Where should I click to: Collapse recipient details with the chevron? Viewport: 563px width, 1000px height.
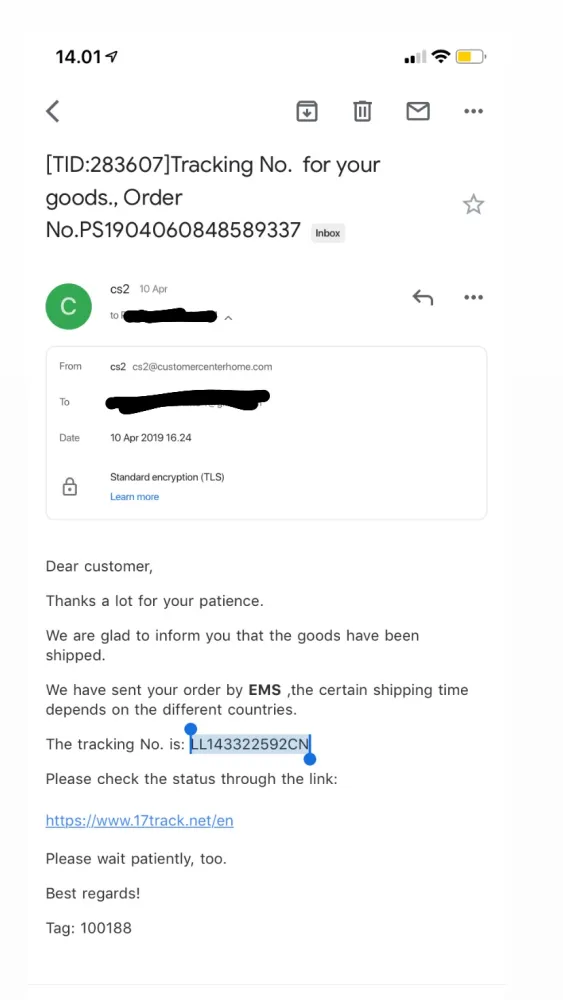(x=228, y=317)
